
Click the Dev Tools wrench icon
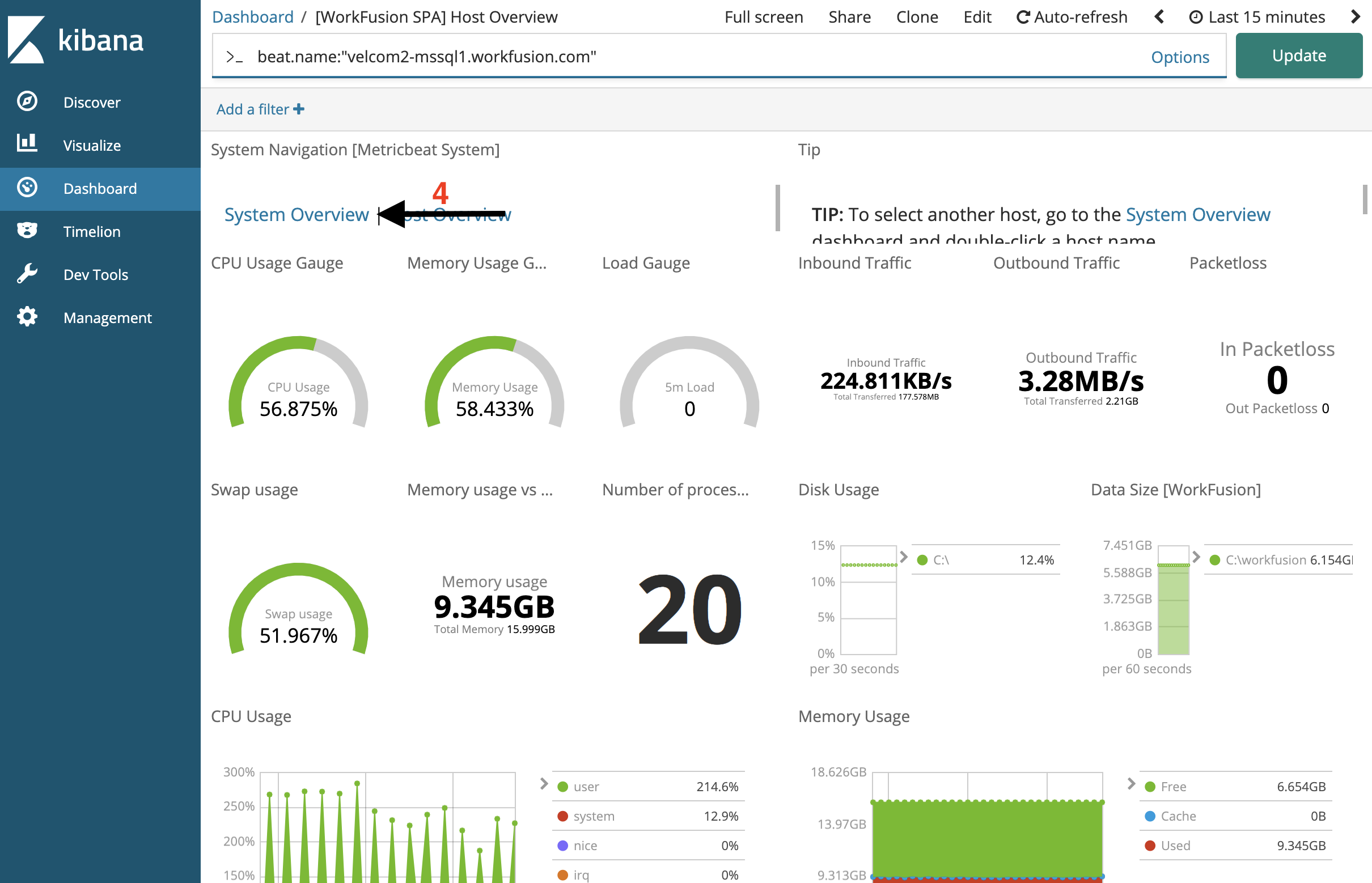pyautogui.click(x=27, y=274)
